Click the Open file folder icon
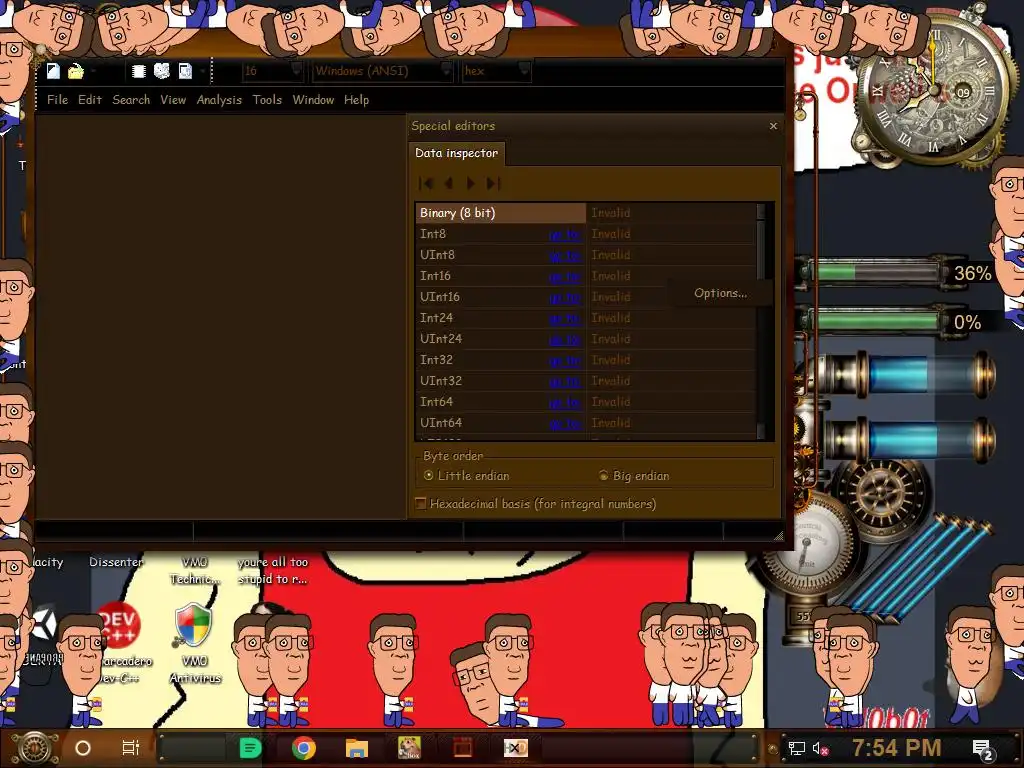The height and width of the screenshot is (768, 1024). tap(76, 71)
